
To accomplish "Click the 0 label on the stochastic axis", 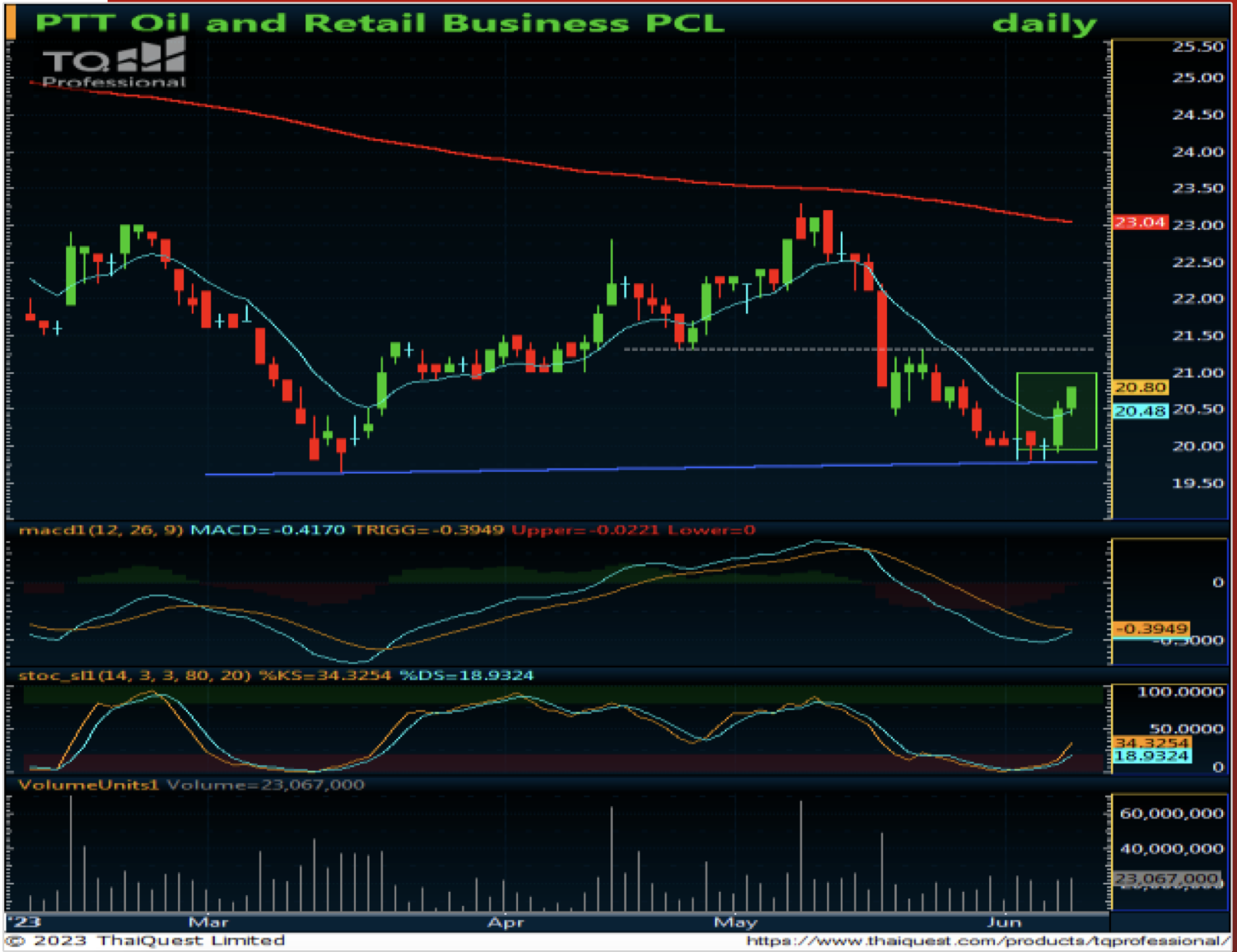I will (x=1218, y=767).
